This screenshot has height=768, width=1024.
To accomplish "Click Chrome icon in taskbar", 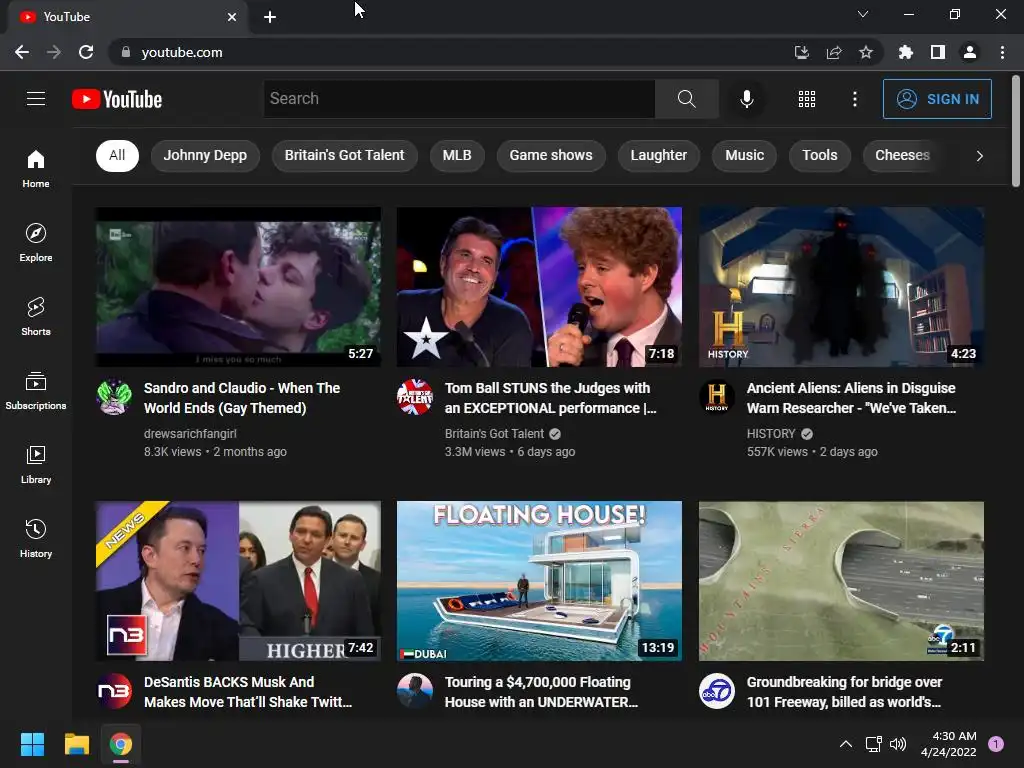I will [121, 744].
